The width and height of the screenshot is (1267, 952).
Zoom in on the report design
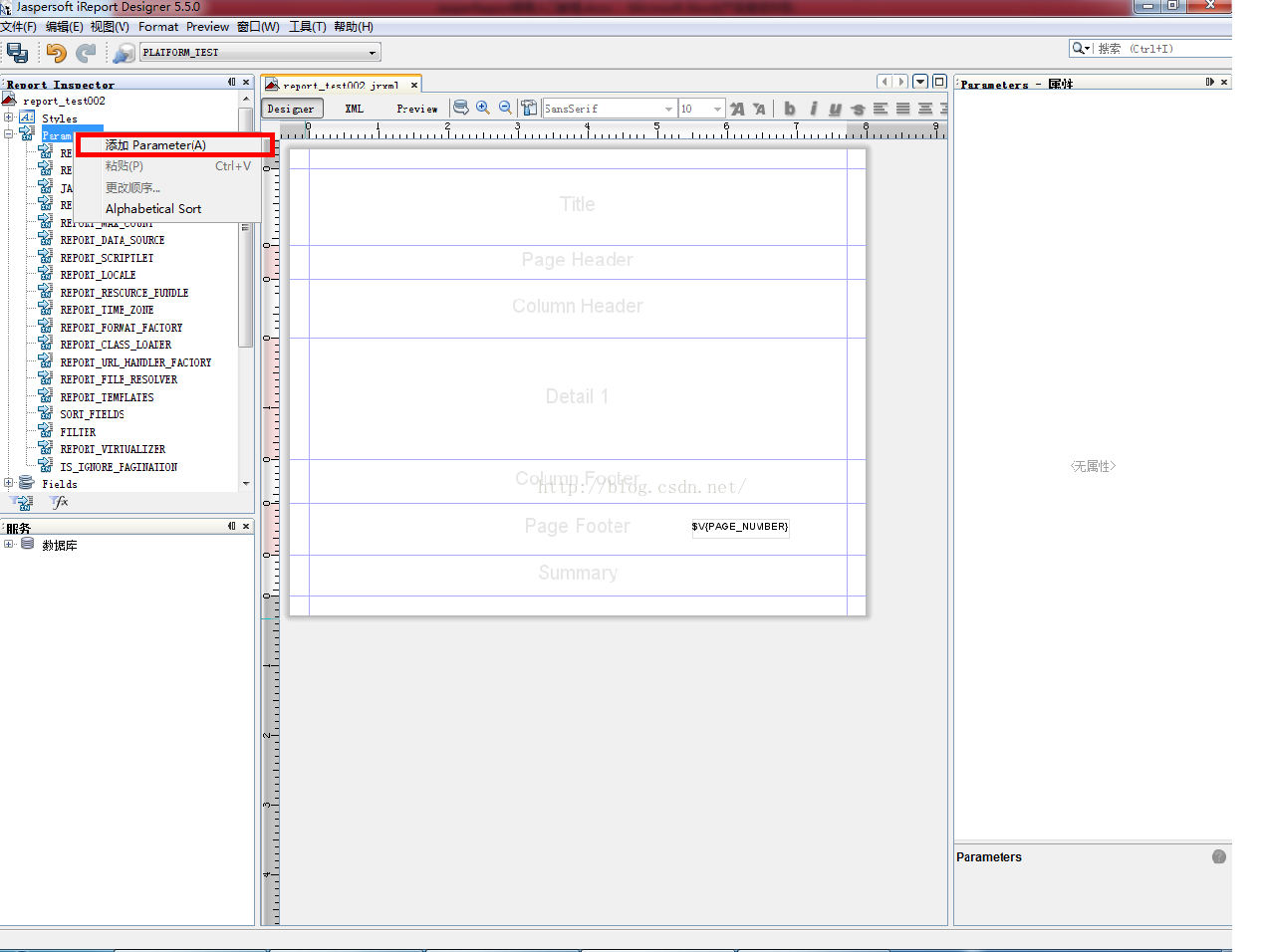pos(483,108)
